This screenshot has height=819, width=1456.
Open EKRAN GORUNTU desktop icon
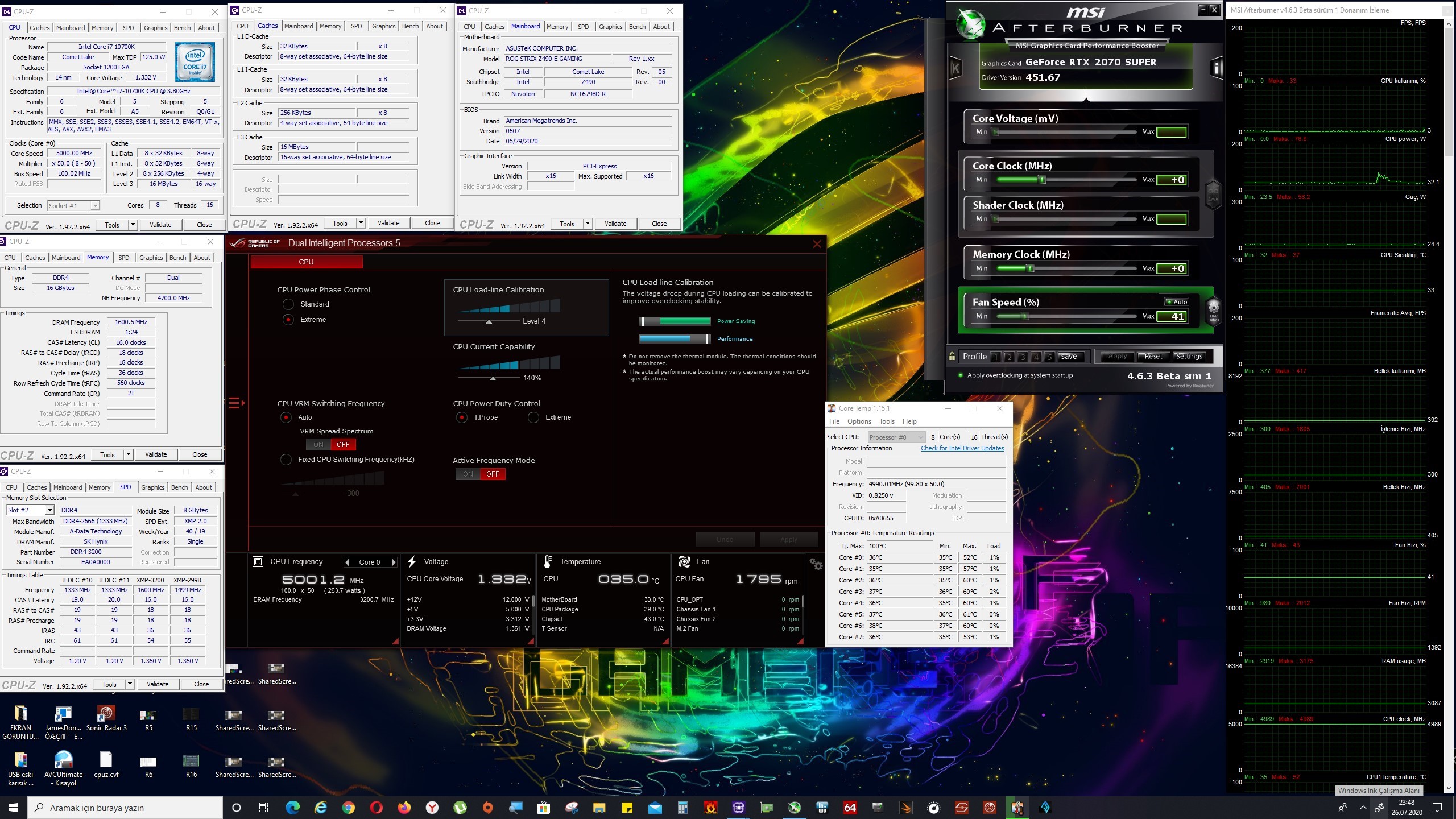click(x=21, y=722)
